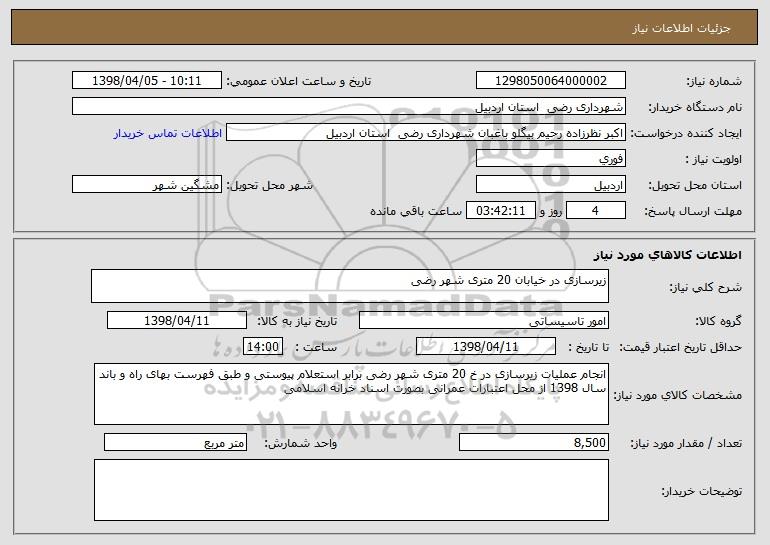Select the quantity field showing 8,500
Viewport: 770px width, 545px height.
pos(534,442)
